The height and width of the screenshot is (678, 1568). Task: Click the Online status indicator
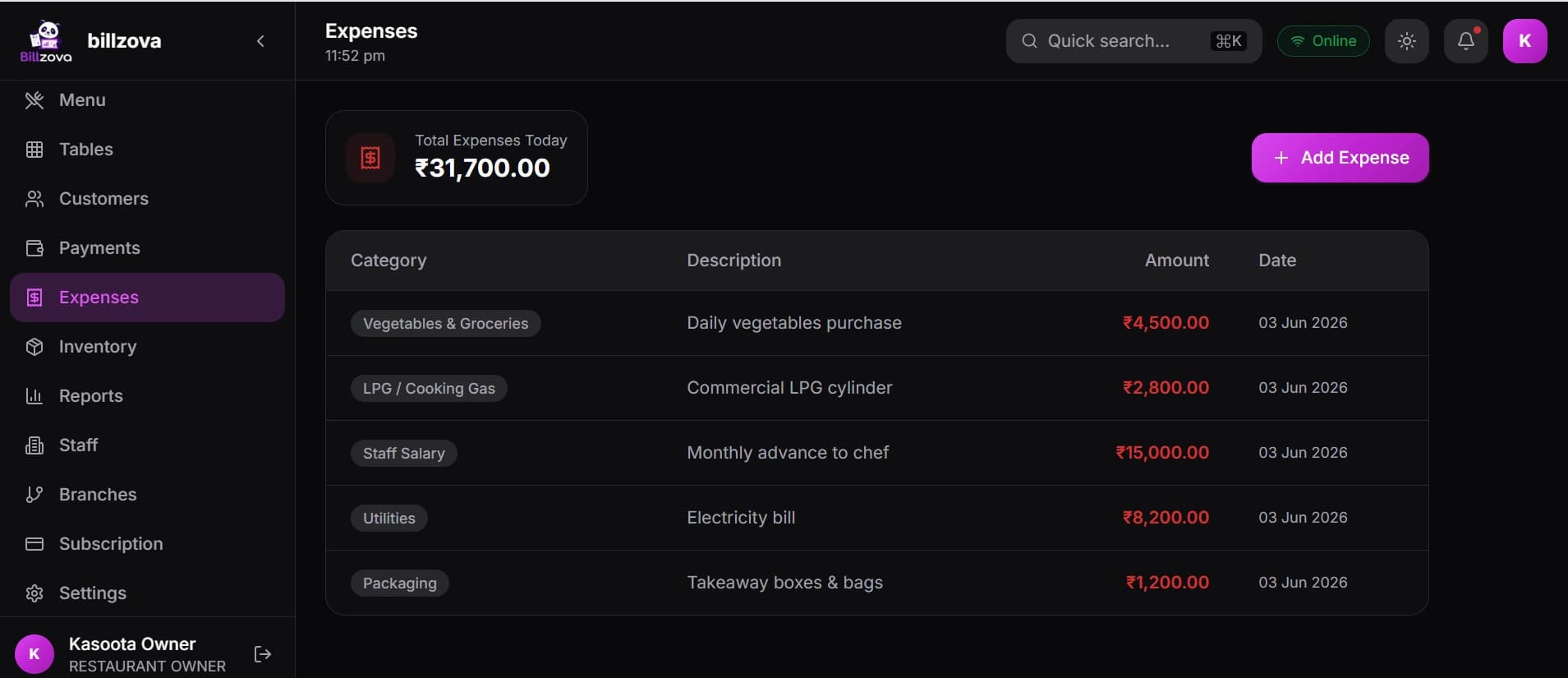click(1323, 41)
